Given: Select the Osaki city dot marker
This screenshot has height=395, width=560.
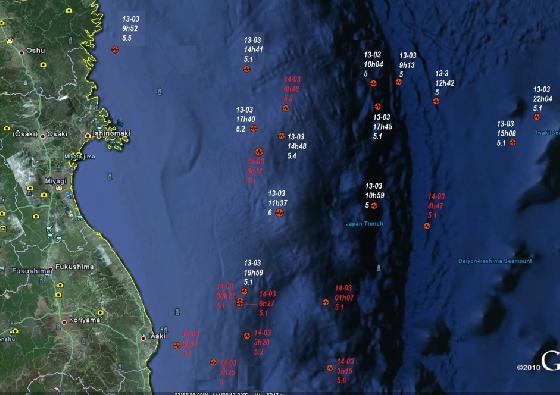Looking at the screenshot, I should 43,136.
